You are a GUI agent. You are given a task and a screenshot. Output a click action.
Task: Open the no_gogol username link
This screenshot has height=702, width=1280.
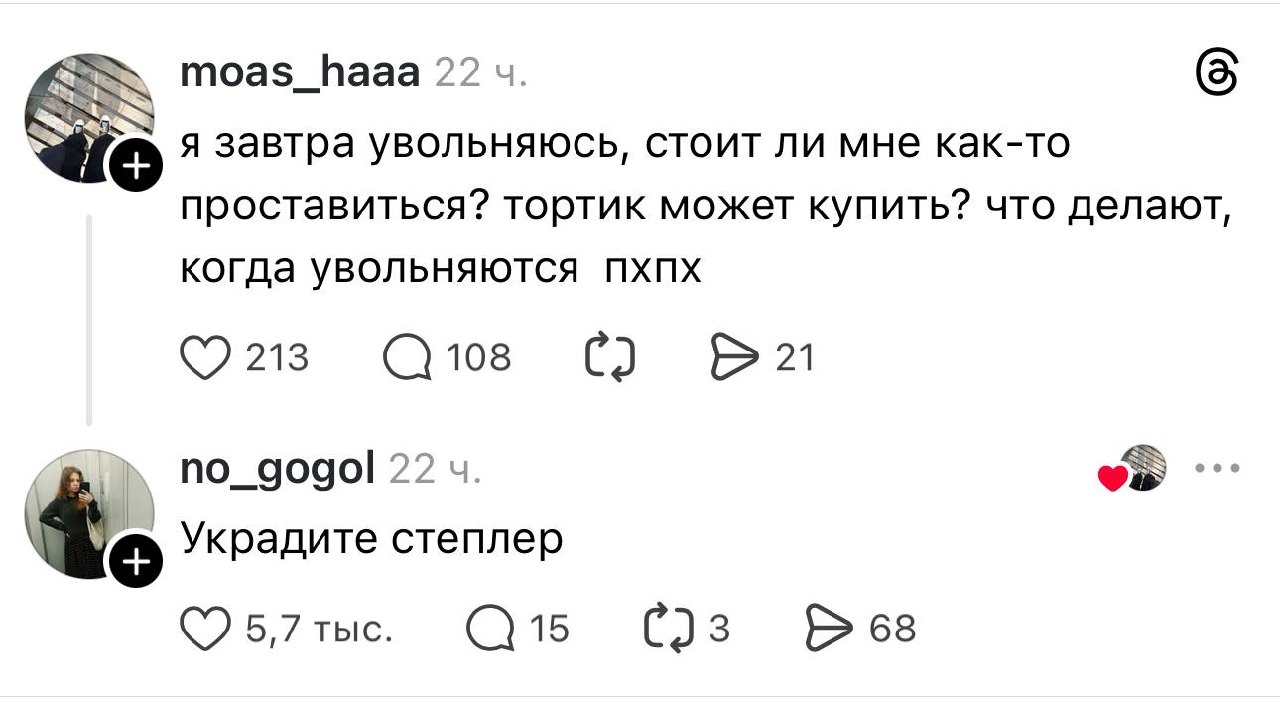pos(278,468)
